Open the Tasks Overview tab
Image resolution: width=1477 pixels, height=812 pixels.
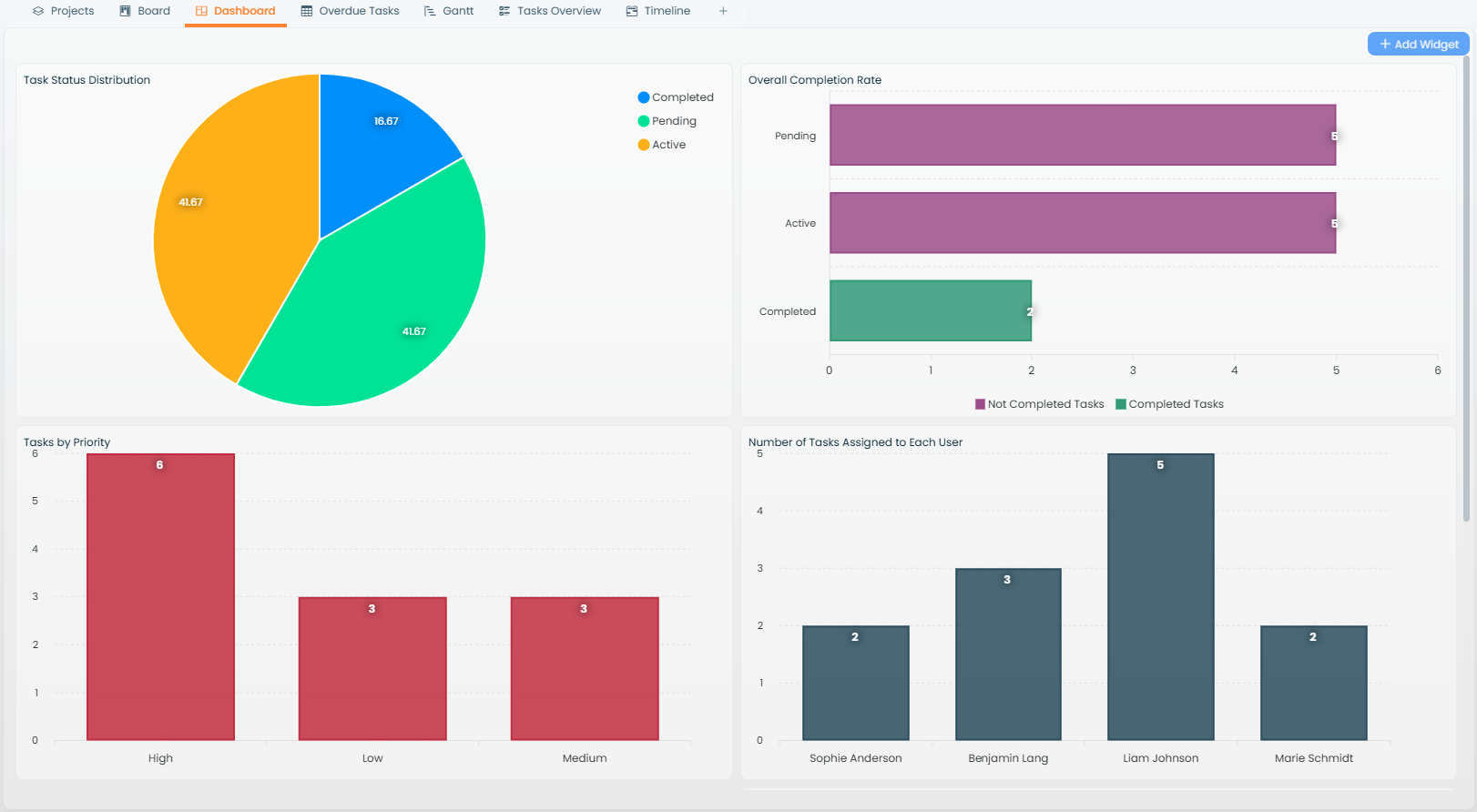(550, 11)
